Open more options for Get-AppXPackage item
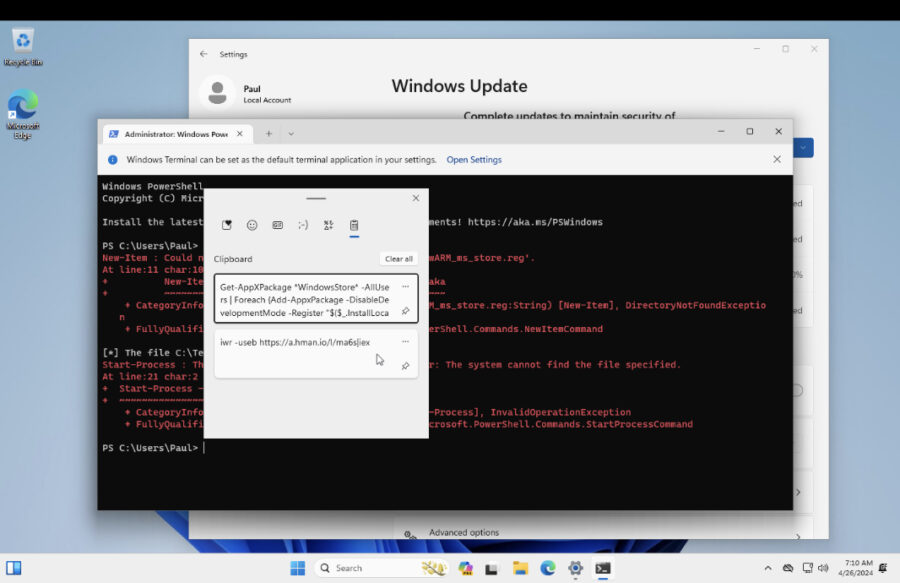The image size is (900, 583). click(405, 286)
